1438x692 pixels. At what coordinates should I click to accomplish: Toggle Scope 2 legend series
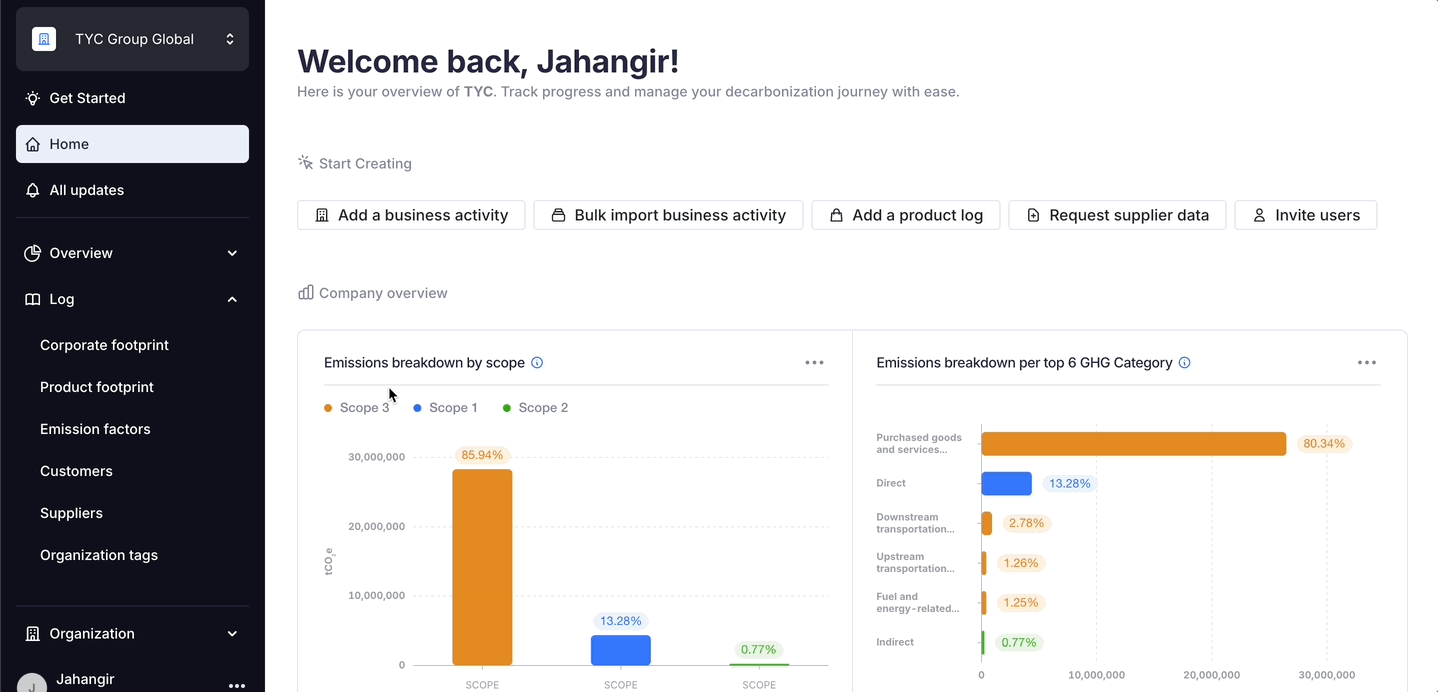coord(536,408)
